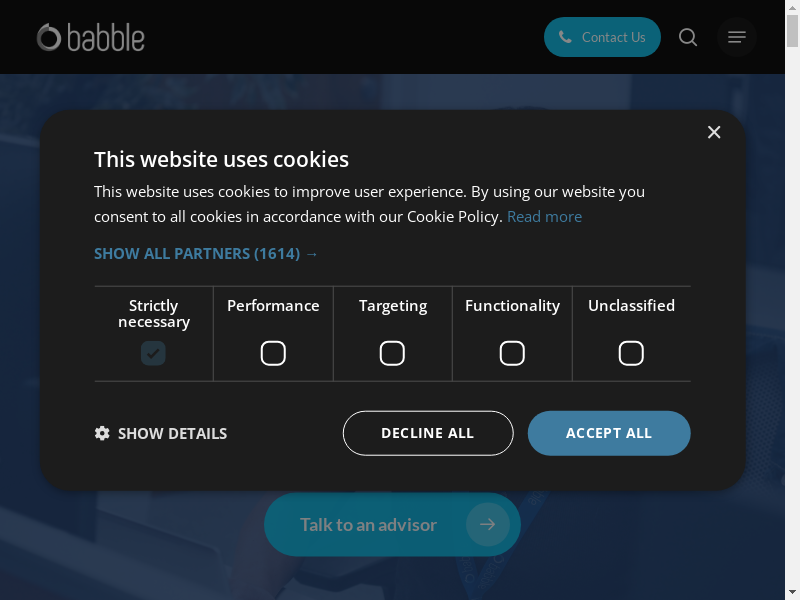
Task: Expand Show All Partners list
Action: (x=206, y=254)
